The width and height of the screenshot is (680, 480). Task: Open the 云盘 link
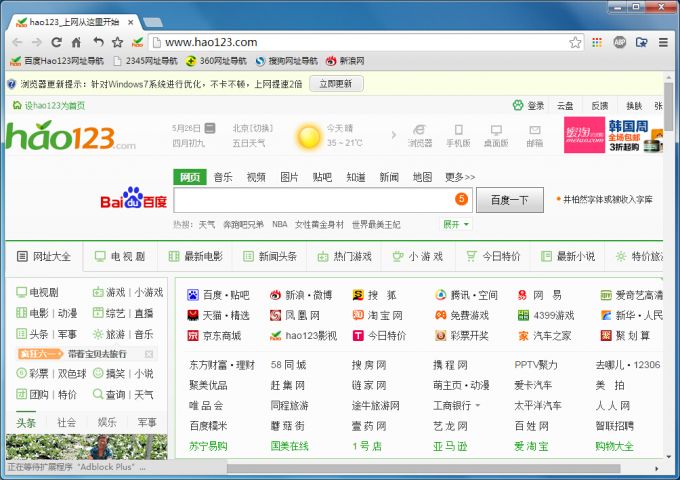(x=565, y=105)
